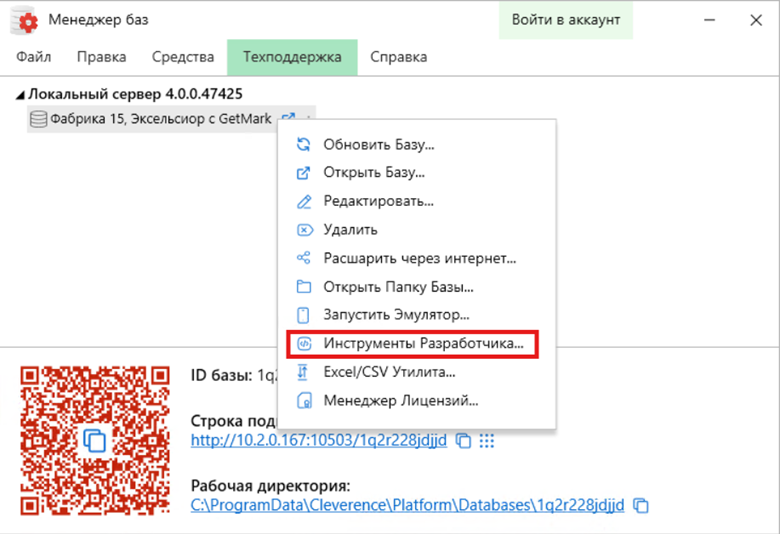This screenshot has height=534, width=780.
Task: Click the red QR code image
Action: (x=95, y=440)
